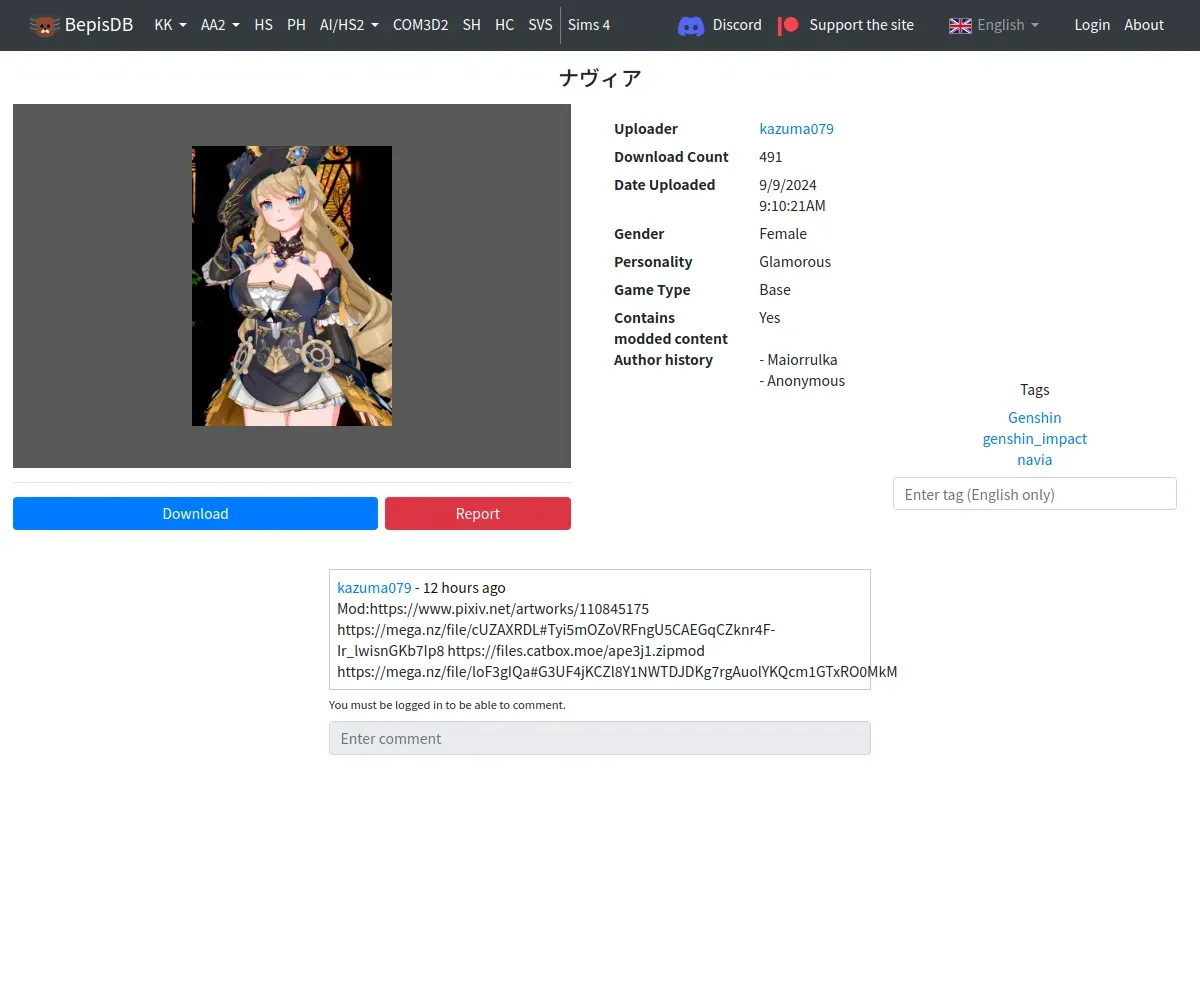
Task: Focus the Enter tag input field
Action: coord(1034,494)
